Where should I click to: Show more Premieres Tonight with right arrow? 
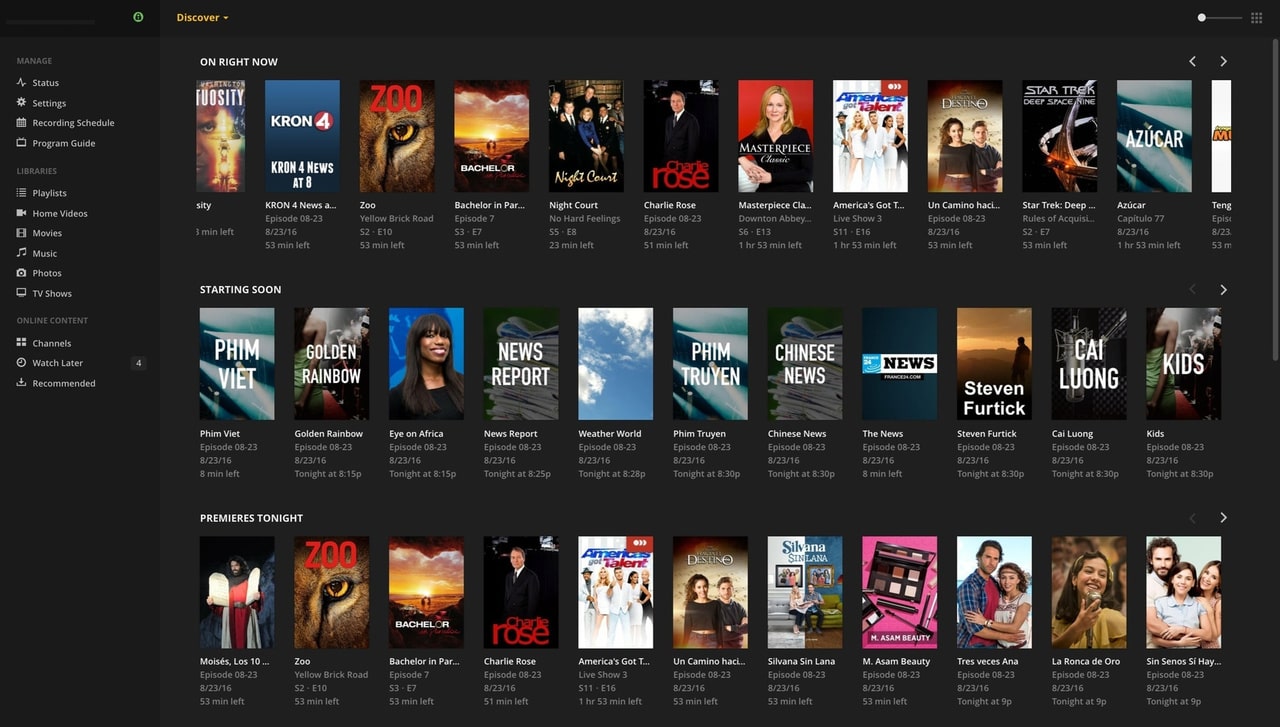[x=1223, y=518]
